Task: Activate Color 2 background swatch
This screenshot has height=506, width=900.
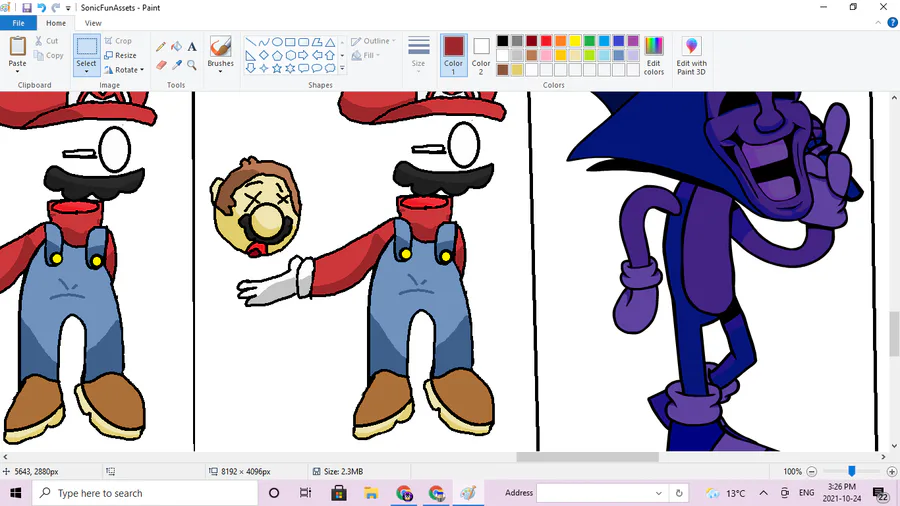Action: point(481,55)
